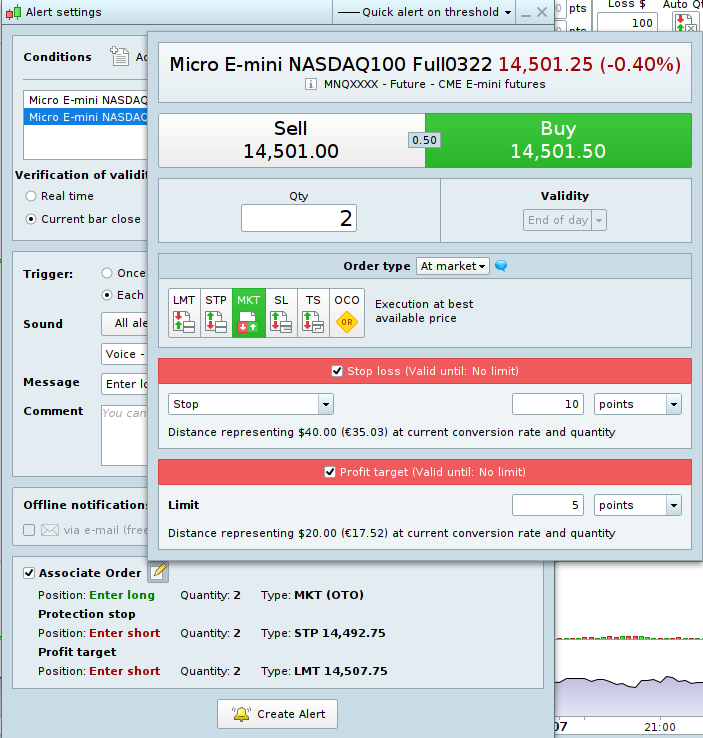The image size is (703, 738).
Task: Select the LMT limit order icon
Action: pyautogui.click(x=184, y=313)
